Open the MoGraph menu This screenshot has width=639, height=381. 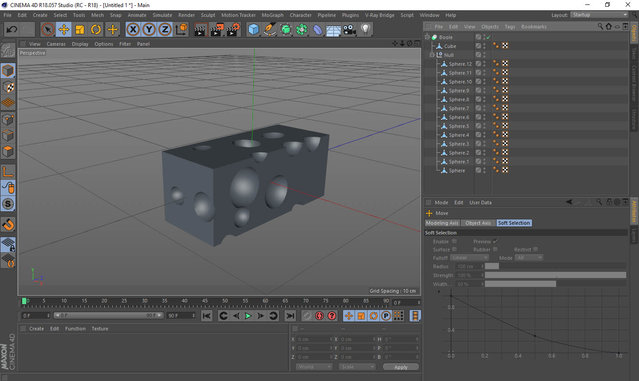(272, 15)
